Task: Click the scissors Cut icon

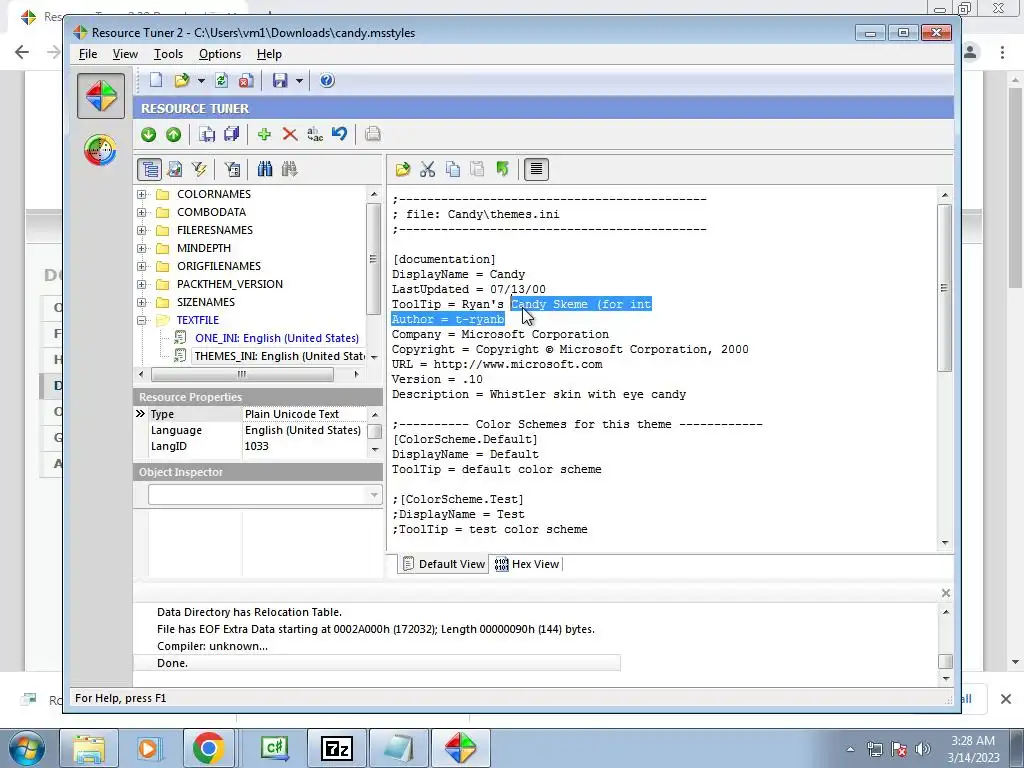Action: (x=428, y=169)
